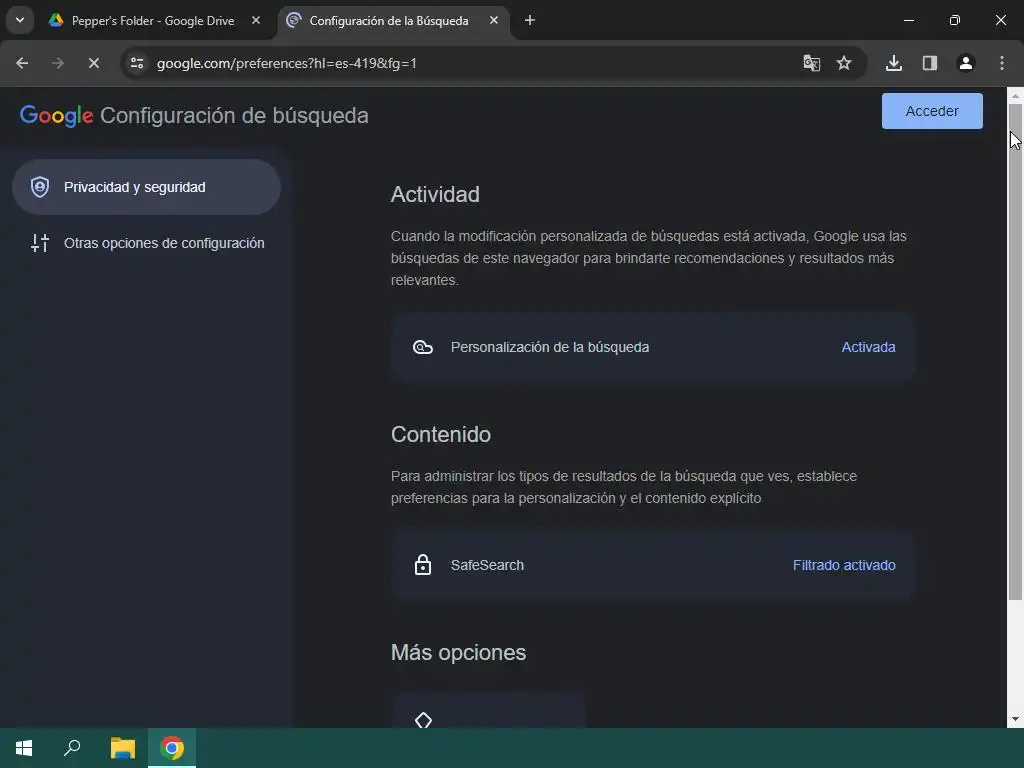Click the scrollbar down arrow
1024x768 pixels.
click(x=1015, y=719)
